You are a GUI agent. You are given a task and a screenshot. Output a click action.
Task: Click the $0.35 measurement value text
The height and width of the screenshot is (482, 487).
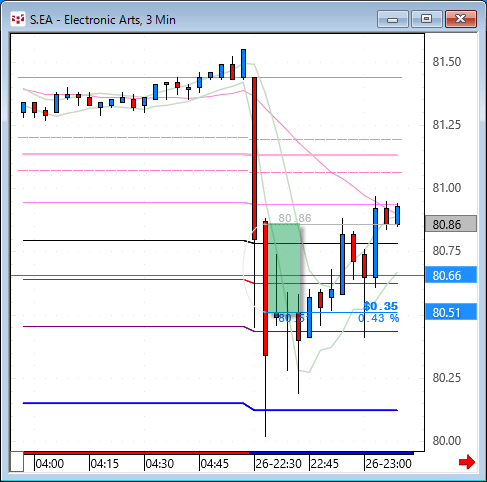tap(381, 306)
